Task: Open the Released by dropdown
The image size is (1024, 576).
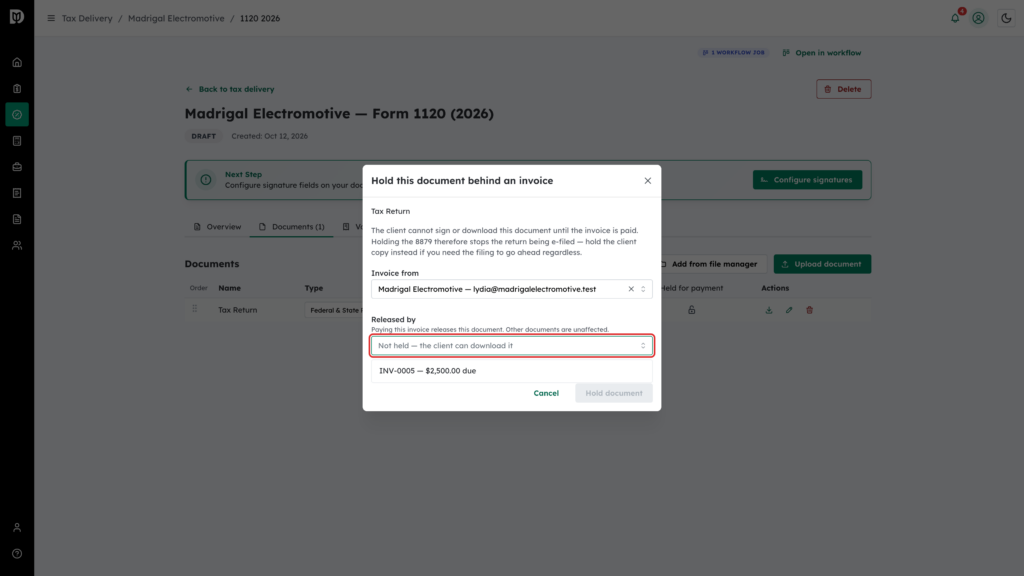Action: tap(511, 346)
